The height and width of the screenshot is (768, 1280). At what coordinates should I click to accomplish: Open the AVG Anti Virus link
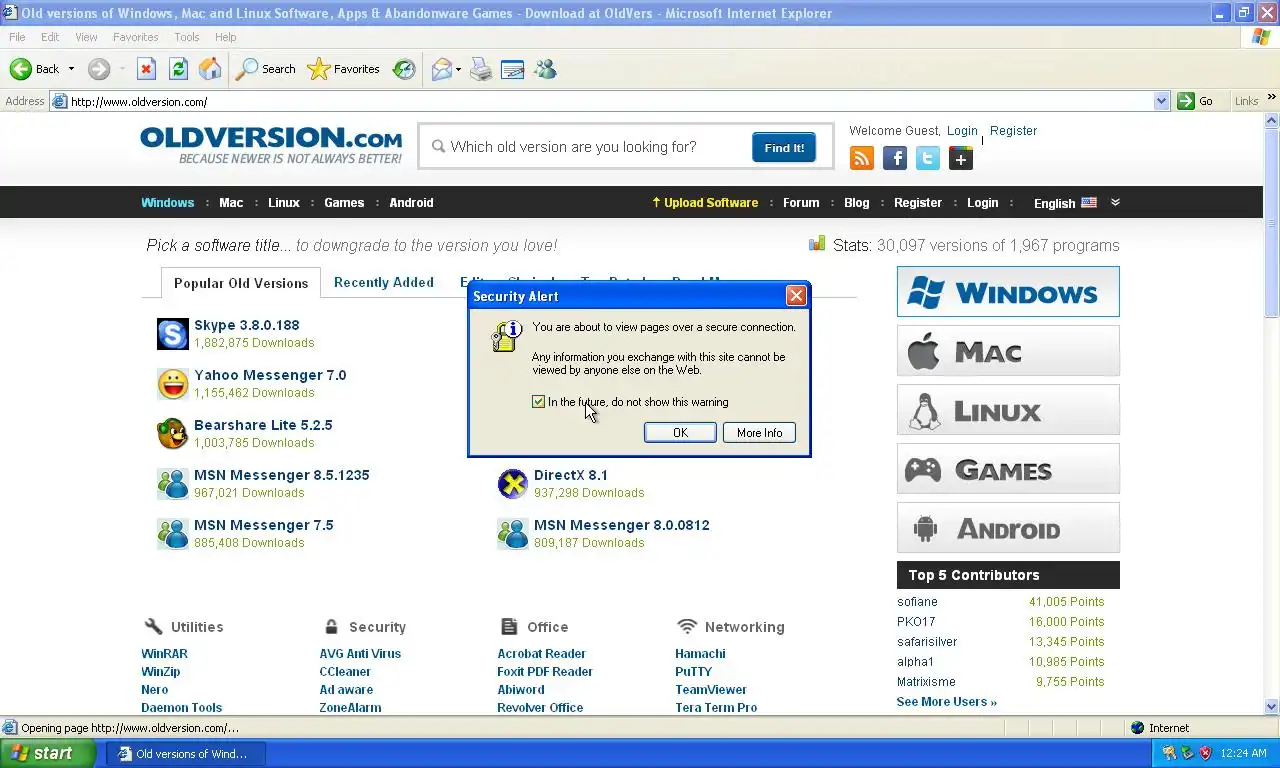pos(360,654)
